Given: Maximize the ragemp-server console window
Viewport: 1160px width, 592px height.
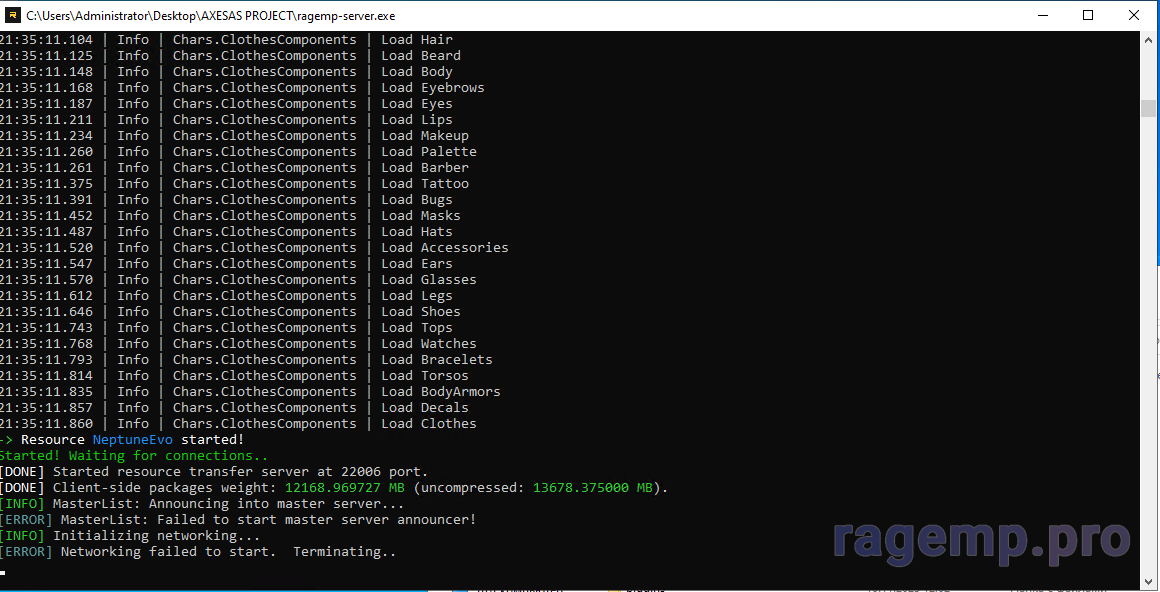Looking at the screenshot, I should [1088, 15].
